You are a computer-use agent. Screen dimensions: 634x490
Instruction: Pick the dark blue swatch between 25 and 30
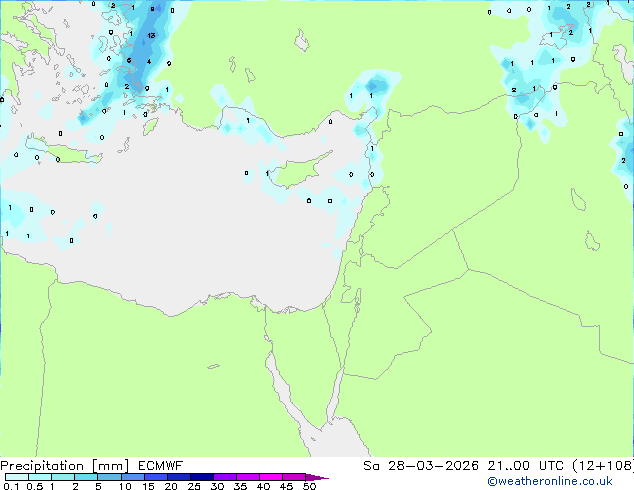(x=201, y=477)
